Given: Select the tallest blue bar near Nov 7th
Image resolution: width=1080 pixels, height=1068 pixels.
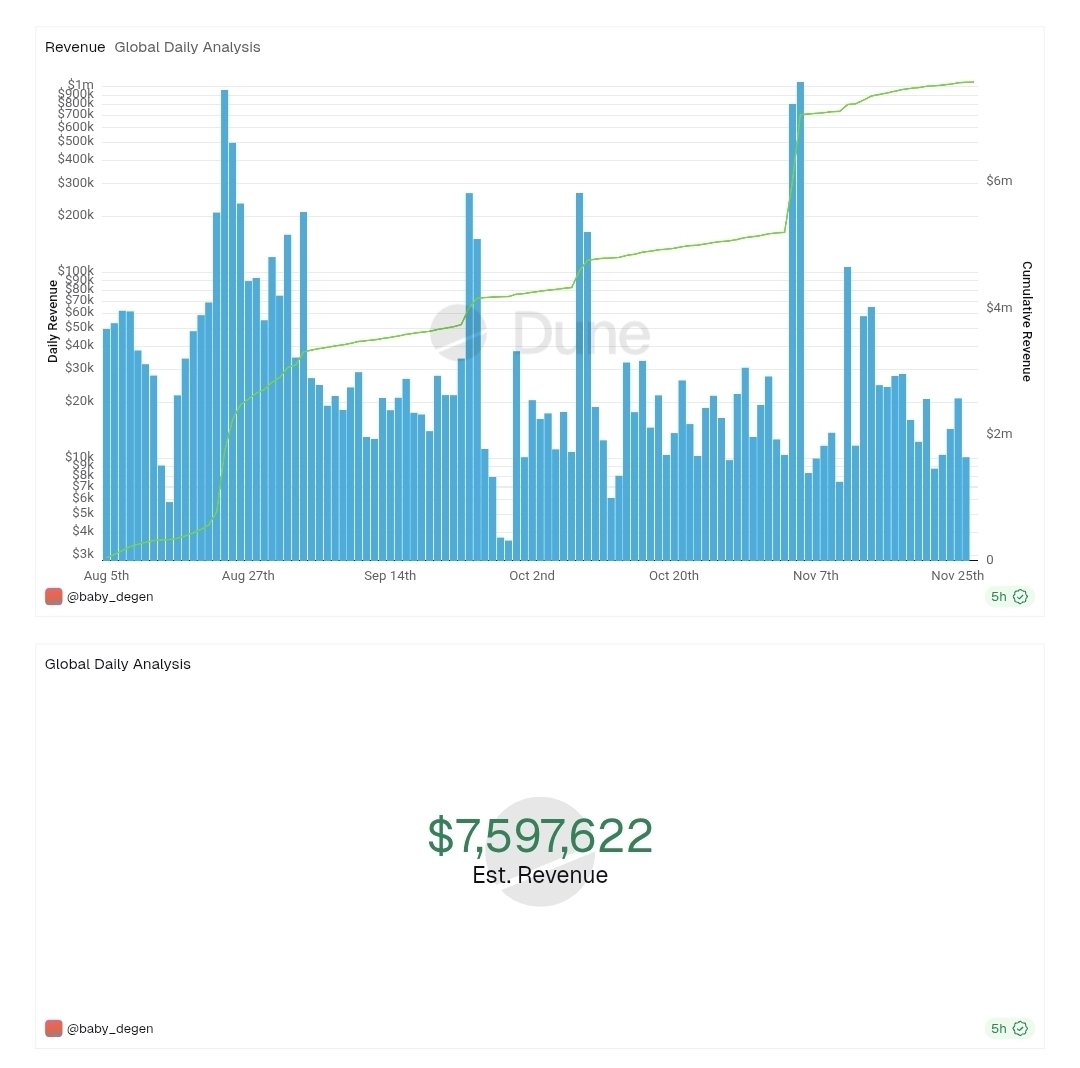Looking at the screenshot, I should [799, 300].
